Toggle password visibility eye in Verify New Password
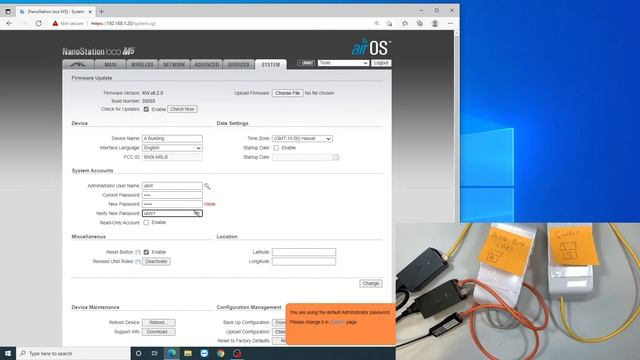Screen dimensions: 640x360 (197, 213)
